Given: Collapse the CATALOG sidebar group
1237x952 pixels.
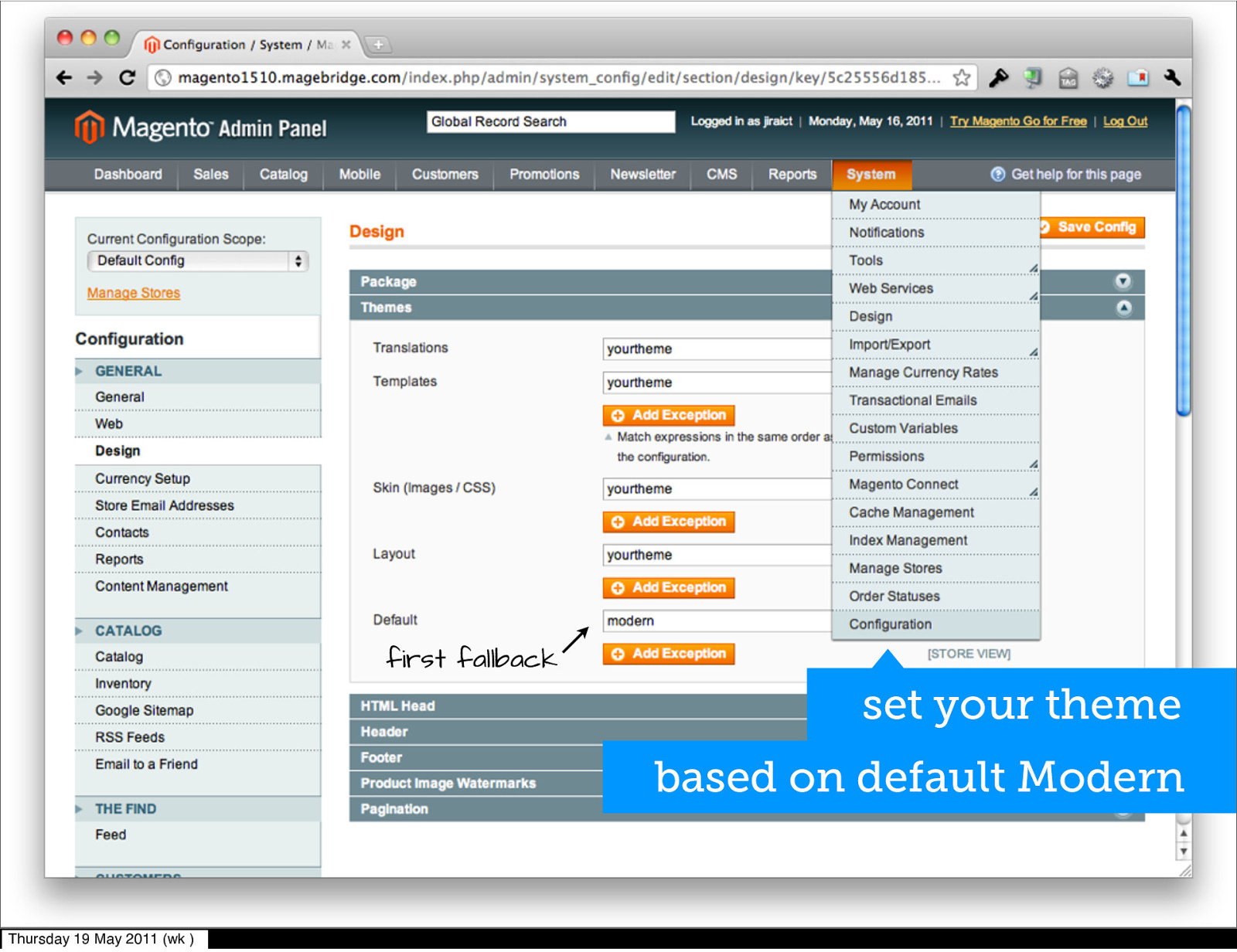Looking at the screenshot, I should click(x=197, y=631).
